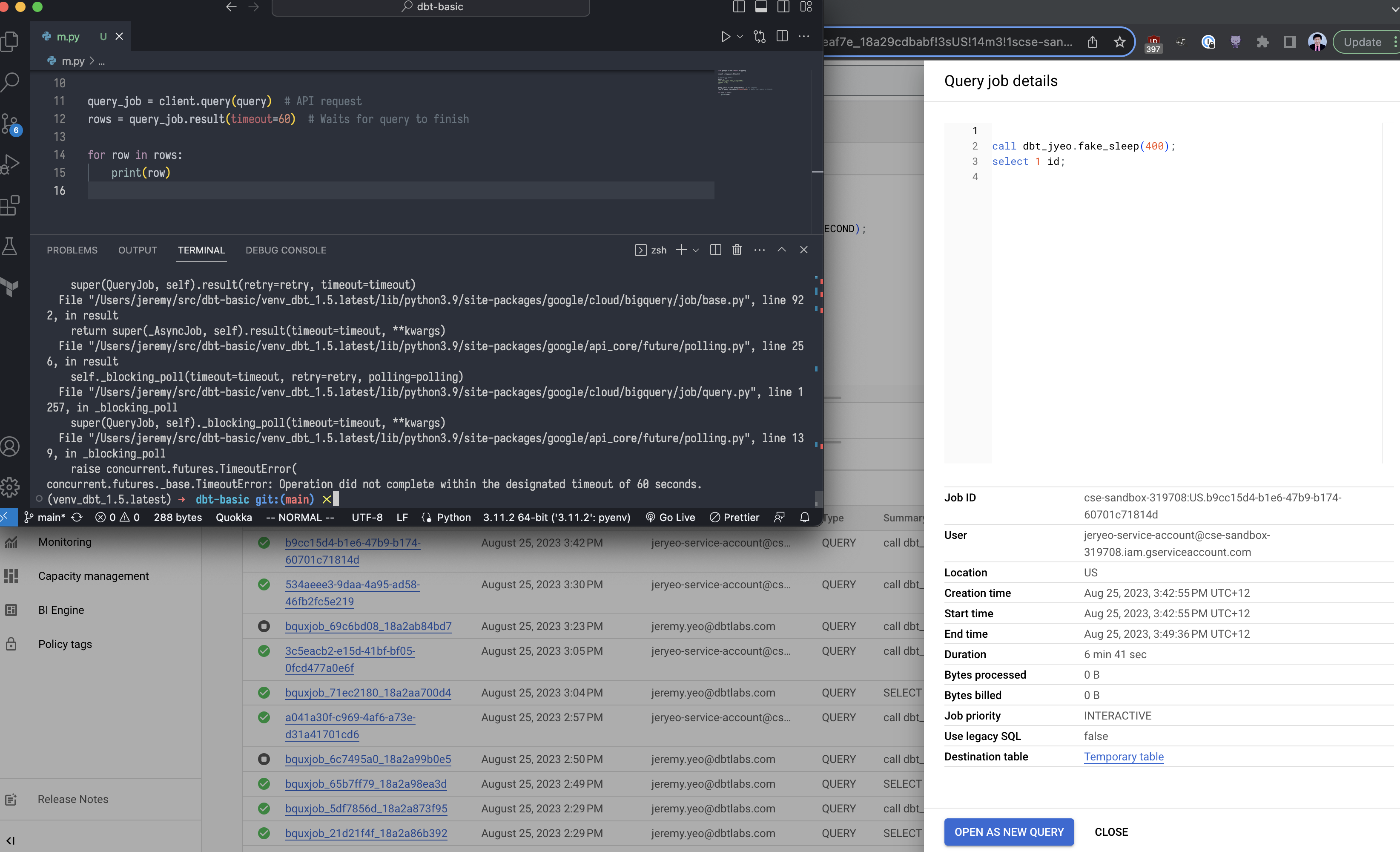Viewport: 1400px width, 852px height.
Task: Click the OPEN AS NEW QUERY button
Action: click(x=1009, y=832)
